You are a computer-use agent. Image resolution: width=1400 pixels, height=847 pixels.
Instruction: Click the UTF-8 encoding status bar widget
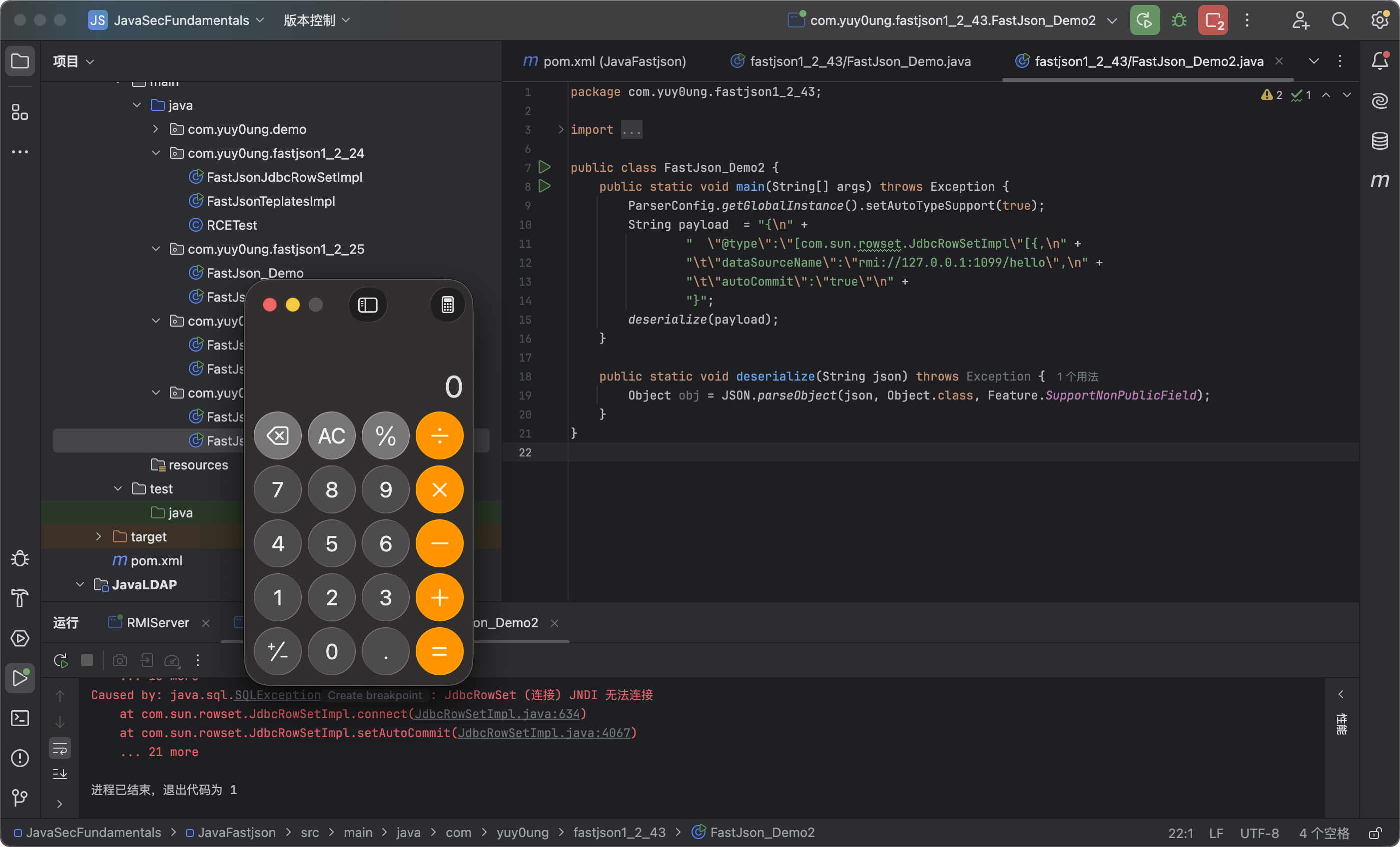point(1259,832)
